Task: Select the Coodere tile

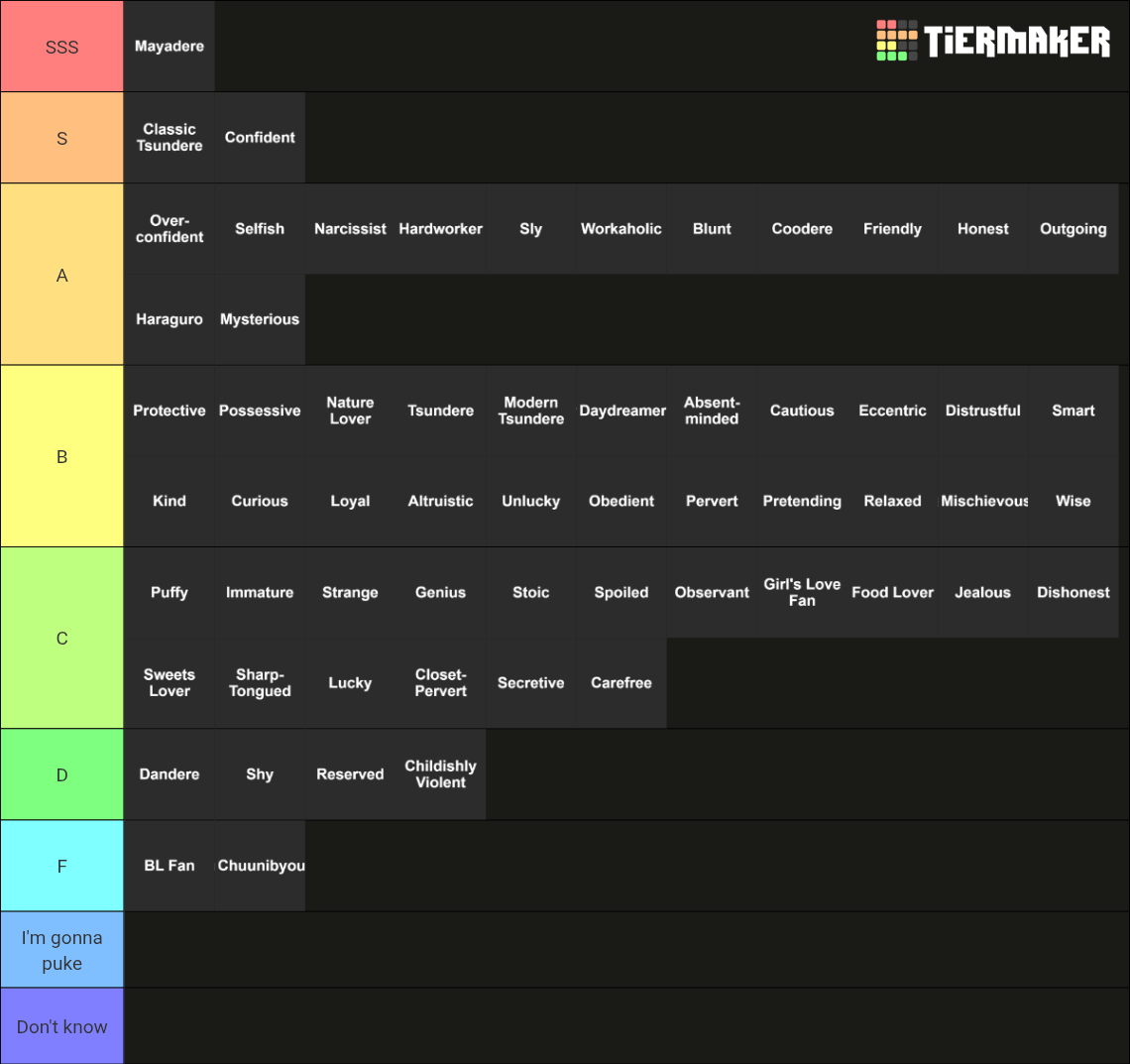Action: click(802, 228)
